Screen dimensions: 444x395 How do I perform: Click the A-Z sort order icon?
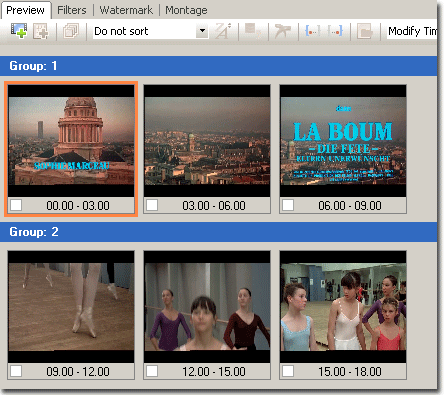pyautogui.click(x=223, y=31)
